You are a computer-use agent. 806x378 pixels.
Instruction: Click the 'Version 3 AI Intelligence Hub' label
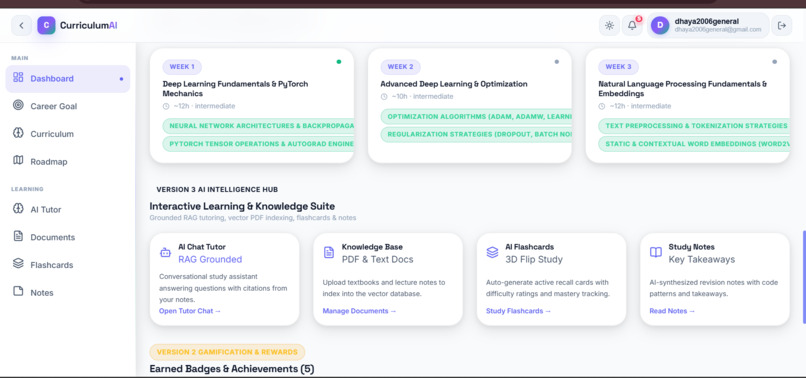point(217,190)
